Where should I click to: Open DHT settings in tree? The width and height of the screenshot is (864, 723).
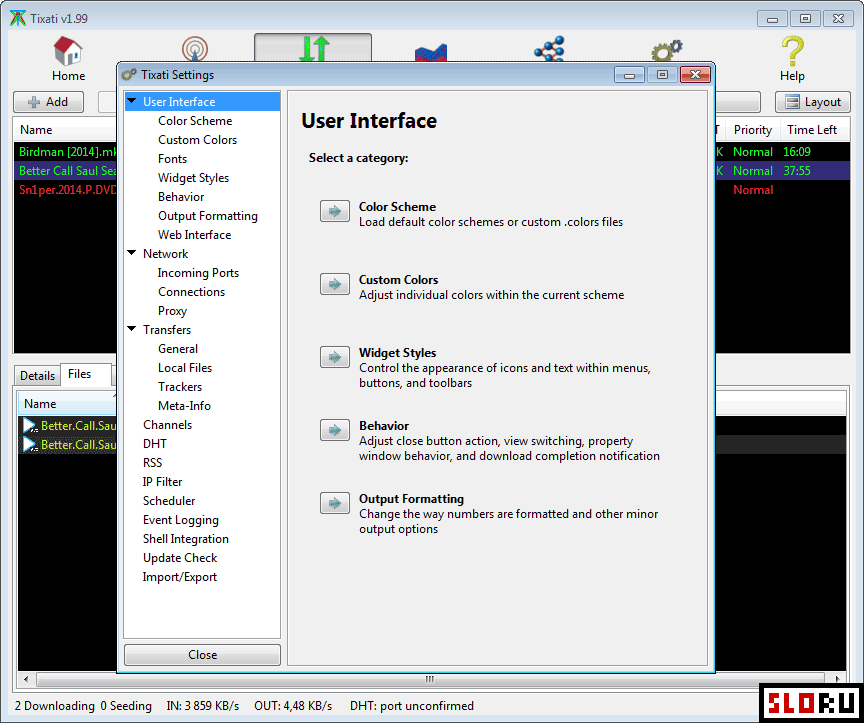tap(154, 444)
